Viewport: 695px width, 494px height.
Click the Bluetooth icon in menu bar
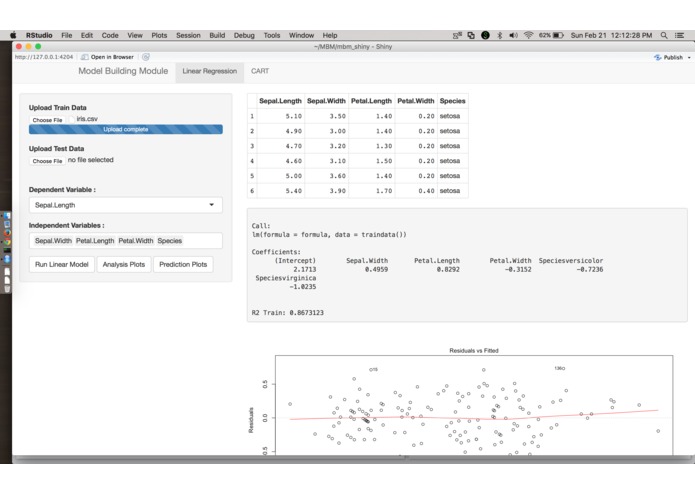[x=500, y=35]
